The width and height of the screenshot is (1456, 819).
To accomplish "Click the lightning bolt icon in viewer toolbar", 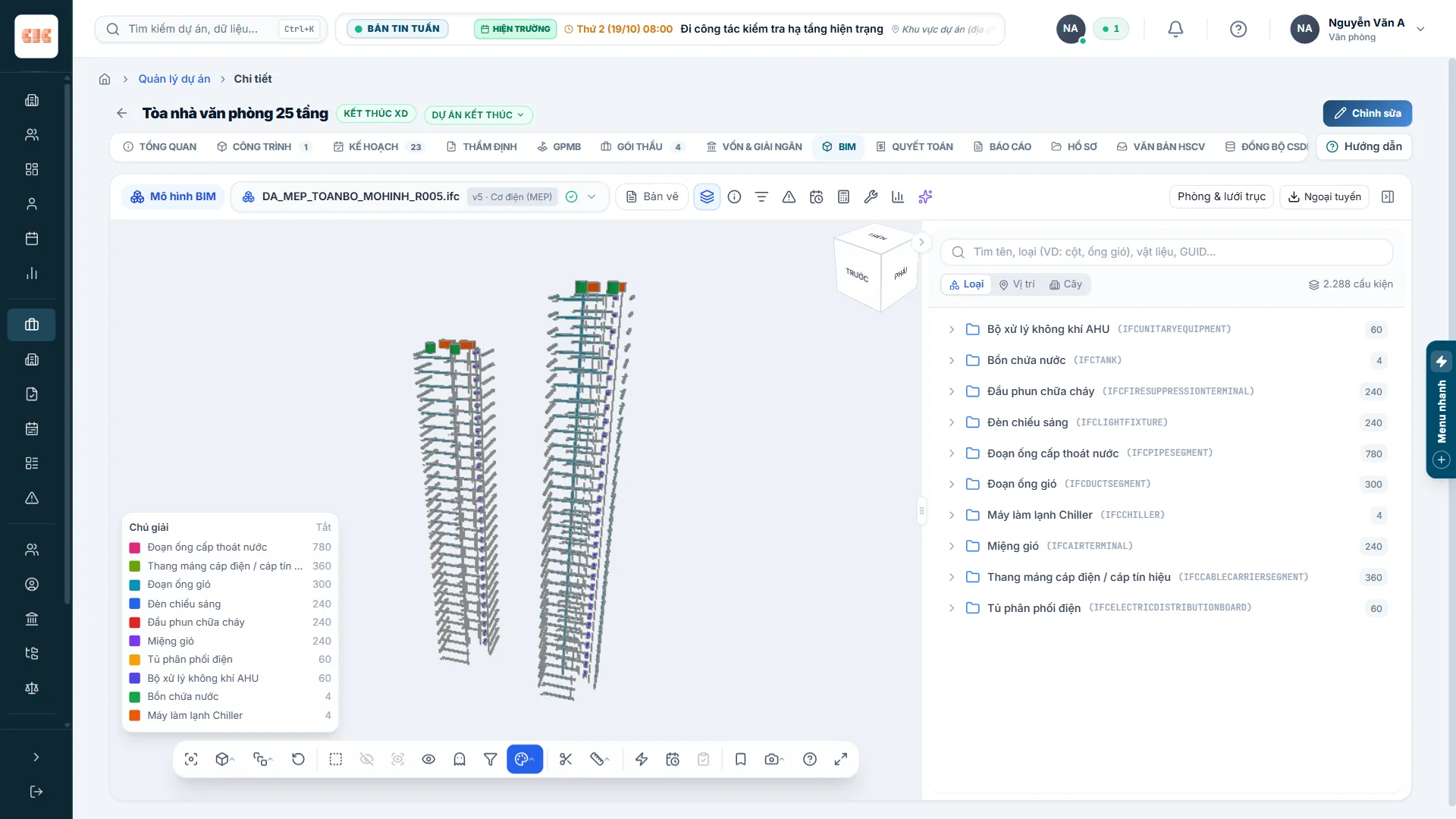I will (x=642, y=759).
